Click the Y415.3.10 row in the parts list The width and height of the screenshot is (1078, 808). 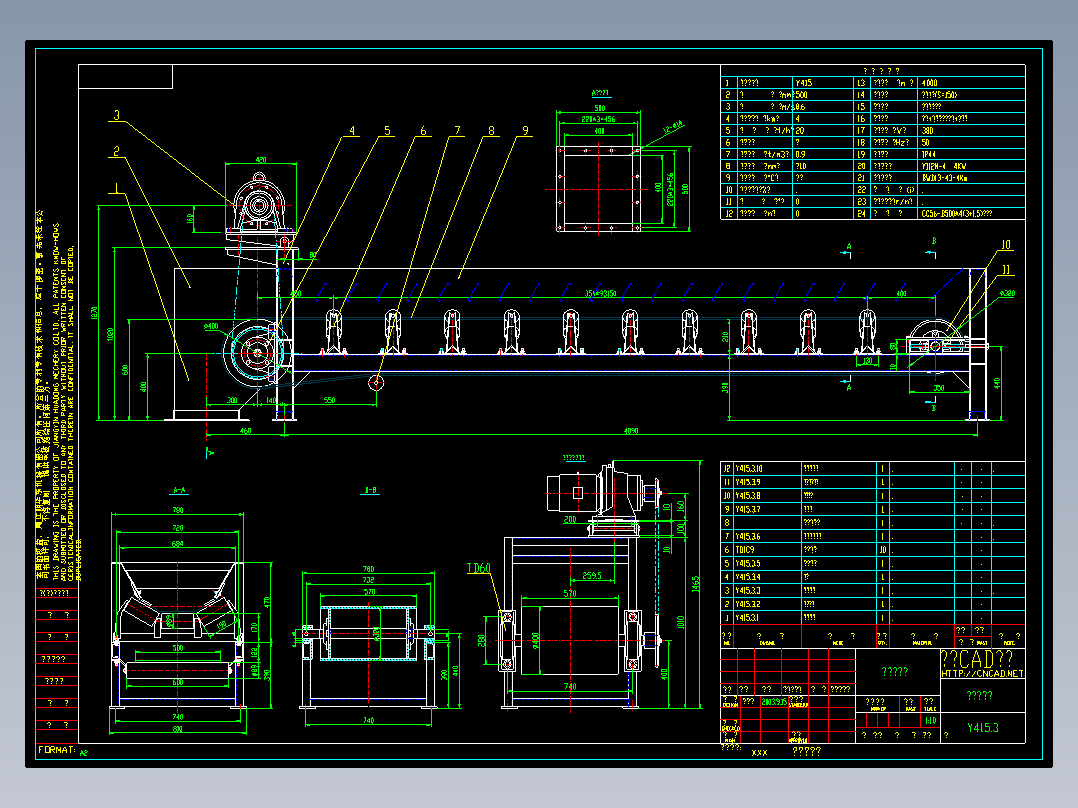pos(872,468)
